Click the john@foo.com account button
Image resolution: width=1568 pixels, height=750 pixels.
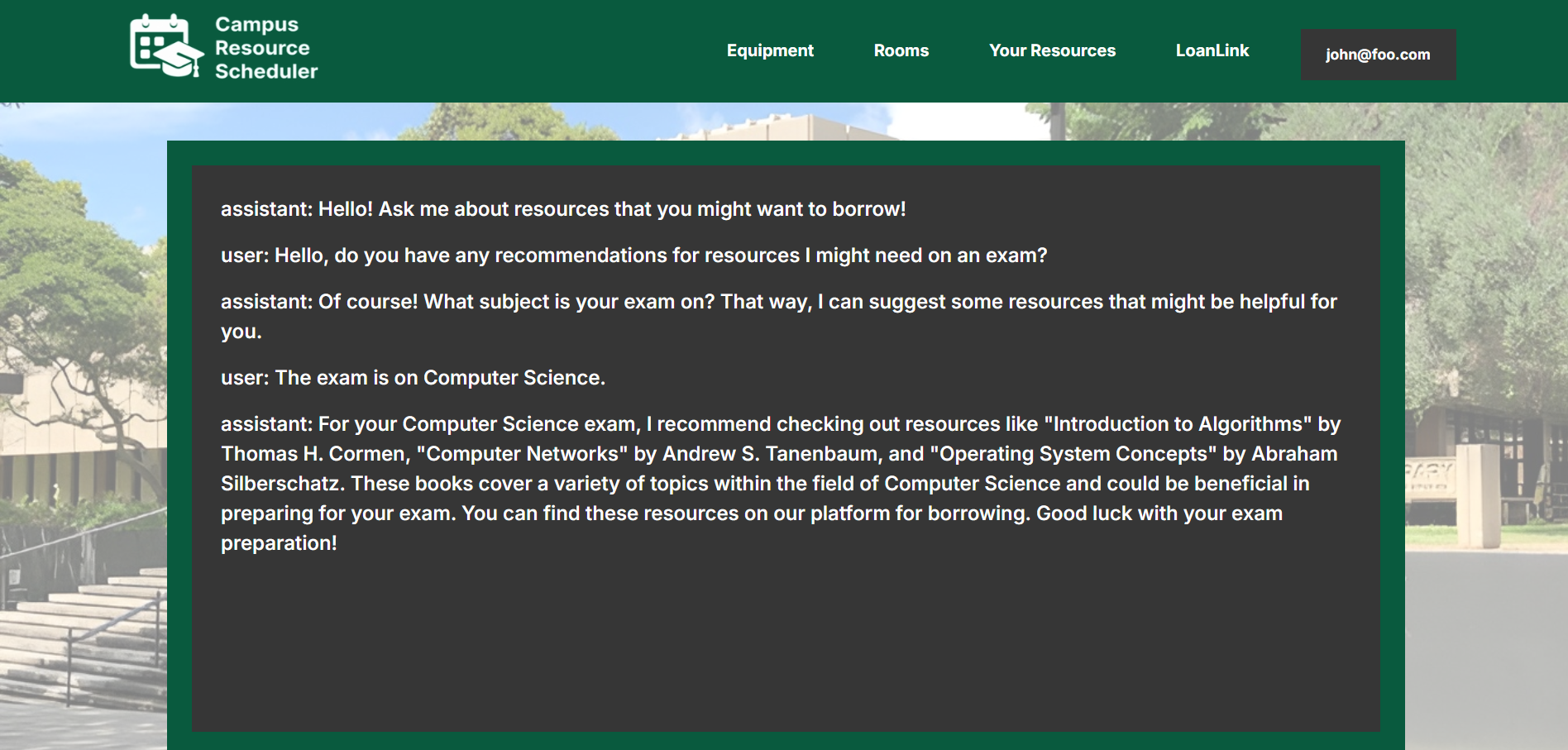[1378, 55]
